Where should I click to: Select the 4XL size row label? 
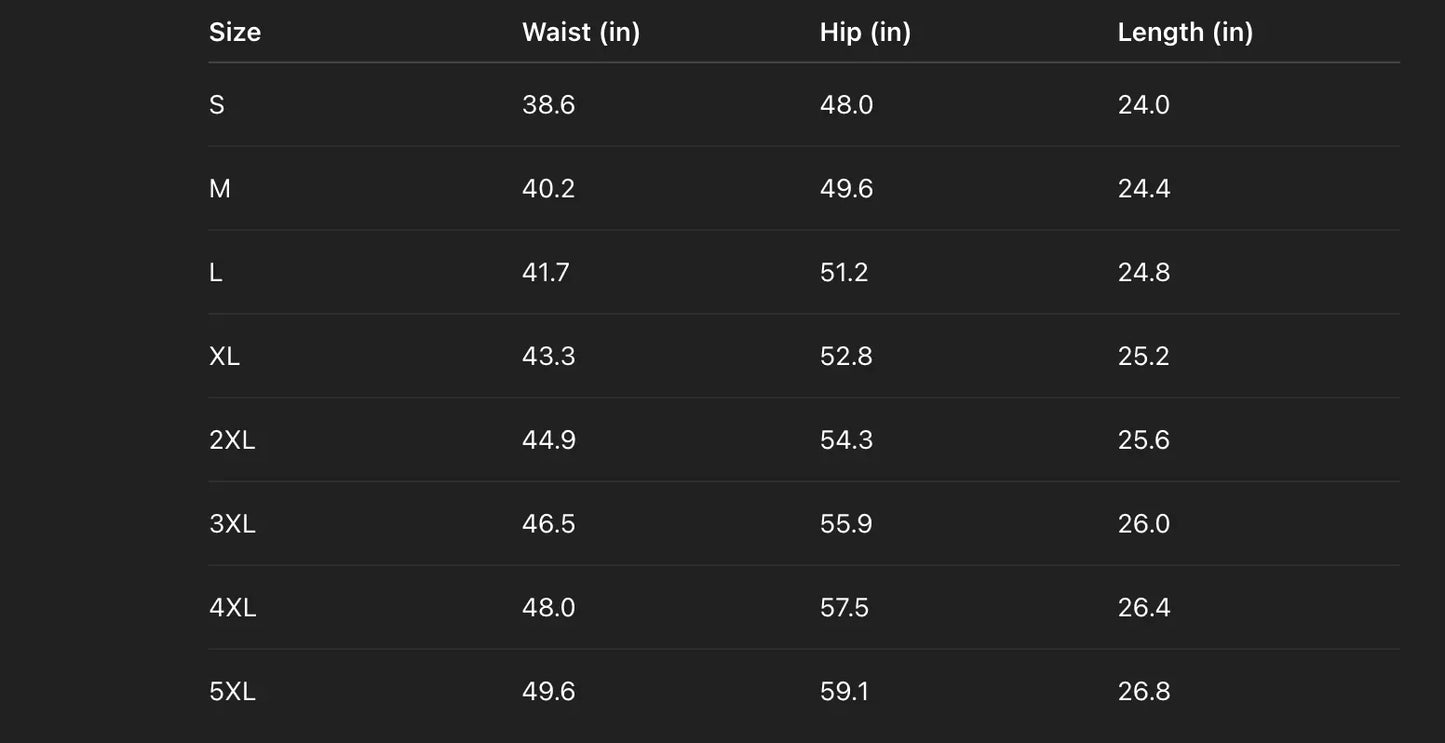point(233,608)
